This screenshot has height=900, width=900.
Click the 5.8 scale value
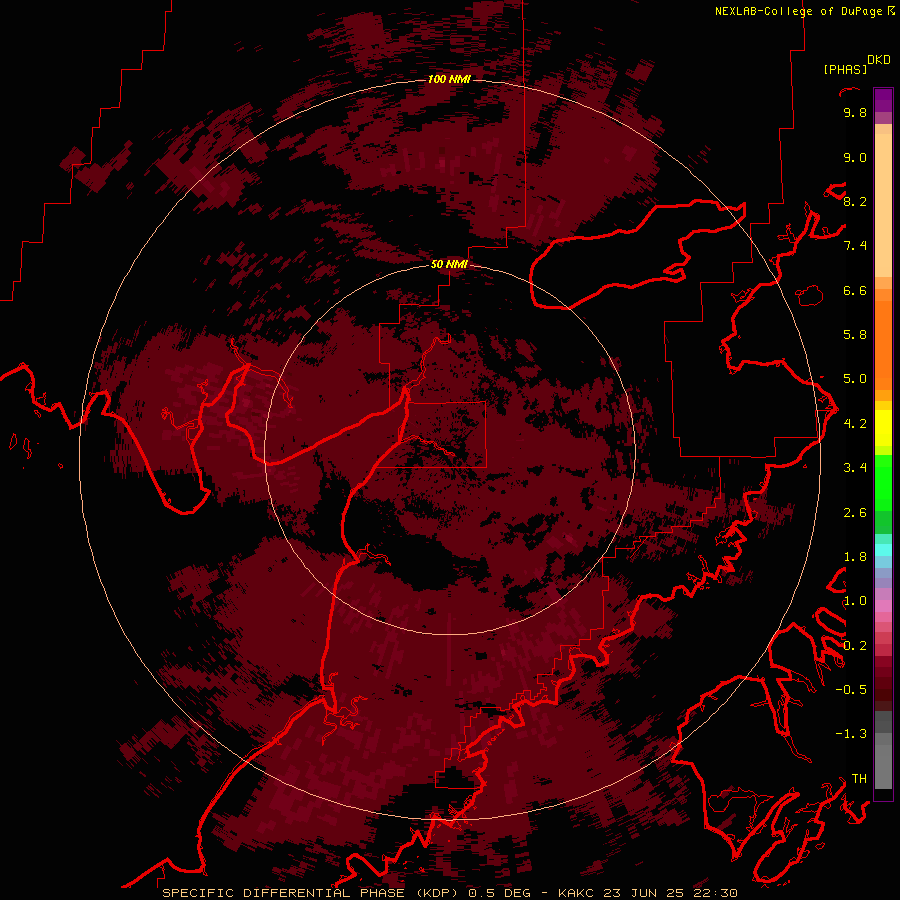[x=855, y=335]
